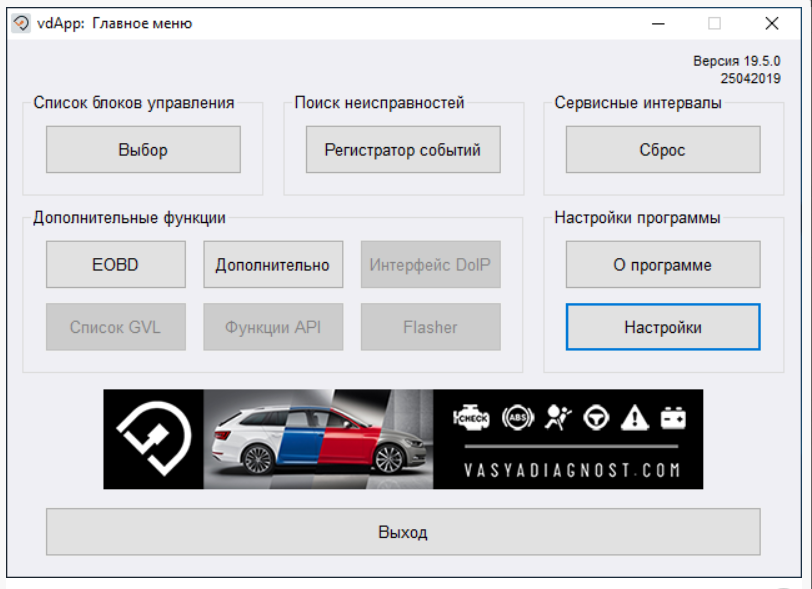The image size is (812, 589).
Task: Open Регистратор событий fault search
Action: click(x=403, y=149)
